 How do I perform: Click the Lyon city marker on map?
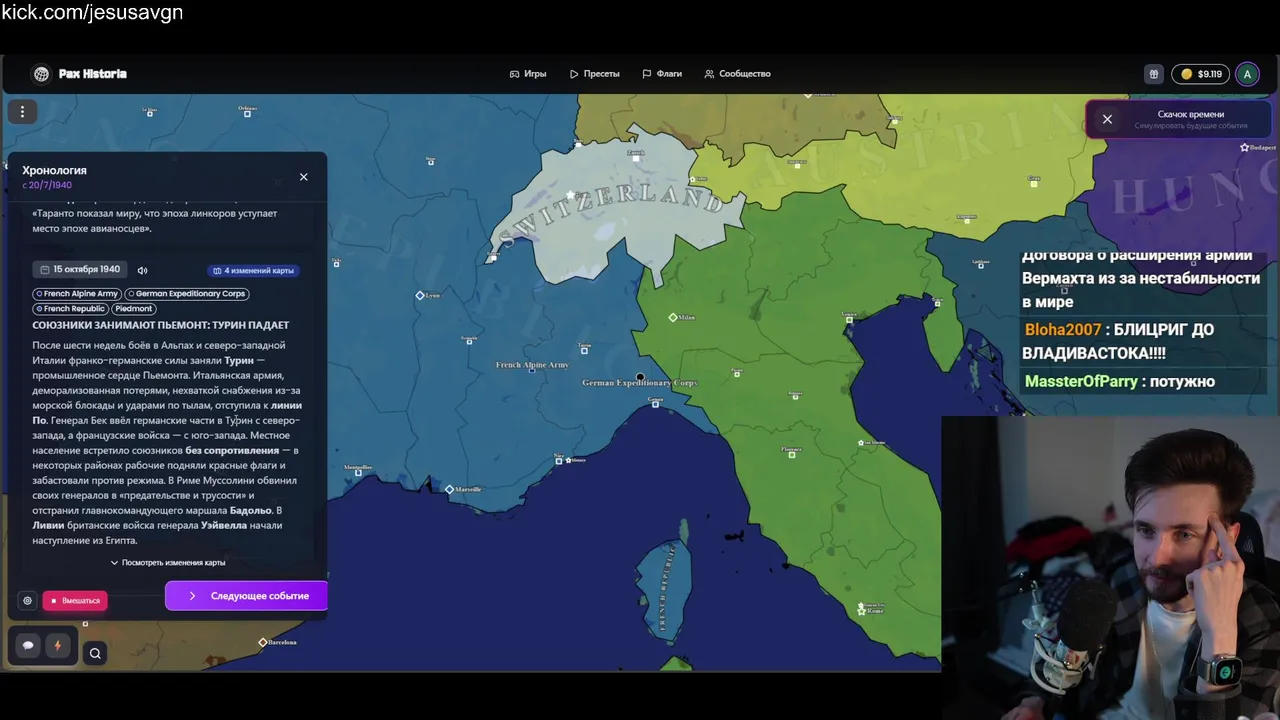click(x=420, y=295)
